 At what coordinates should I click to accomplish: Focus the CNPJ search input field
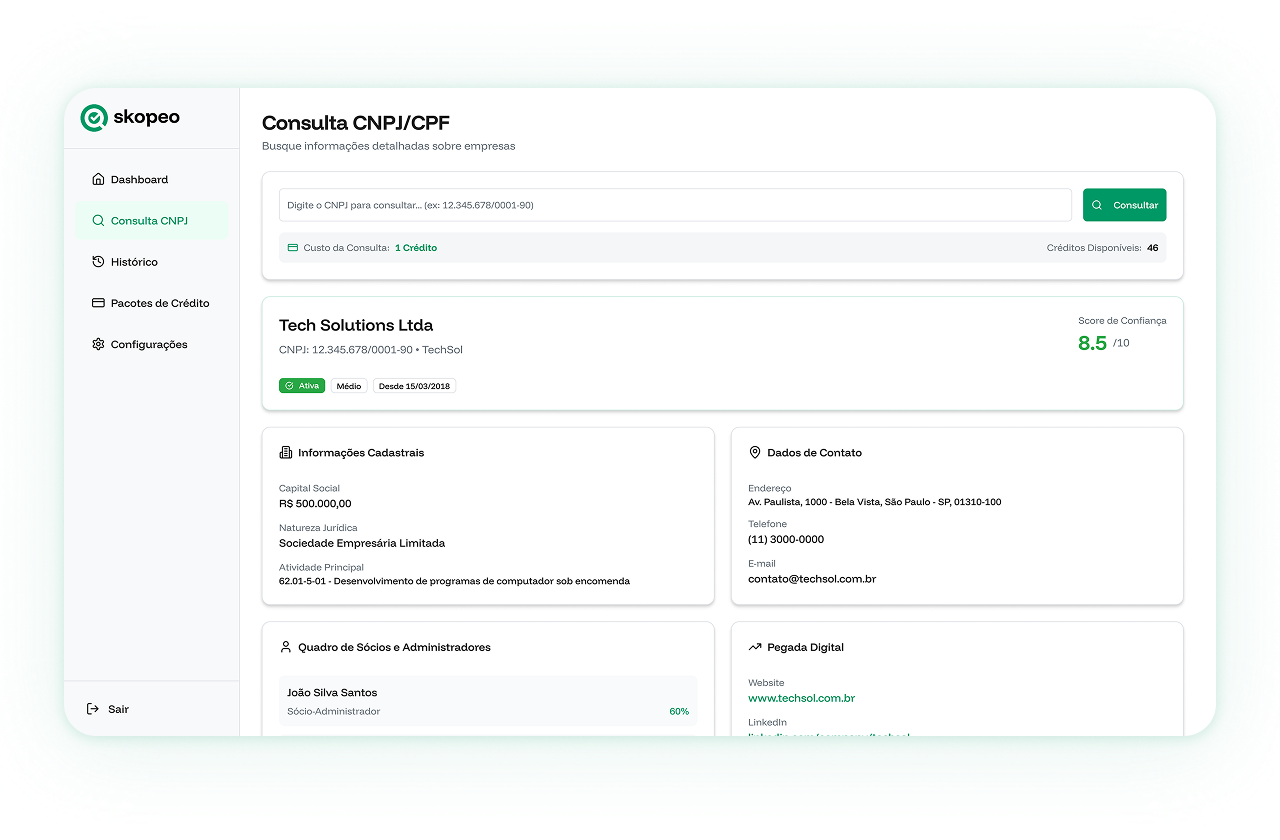click(675, 205)
